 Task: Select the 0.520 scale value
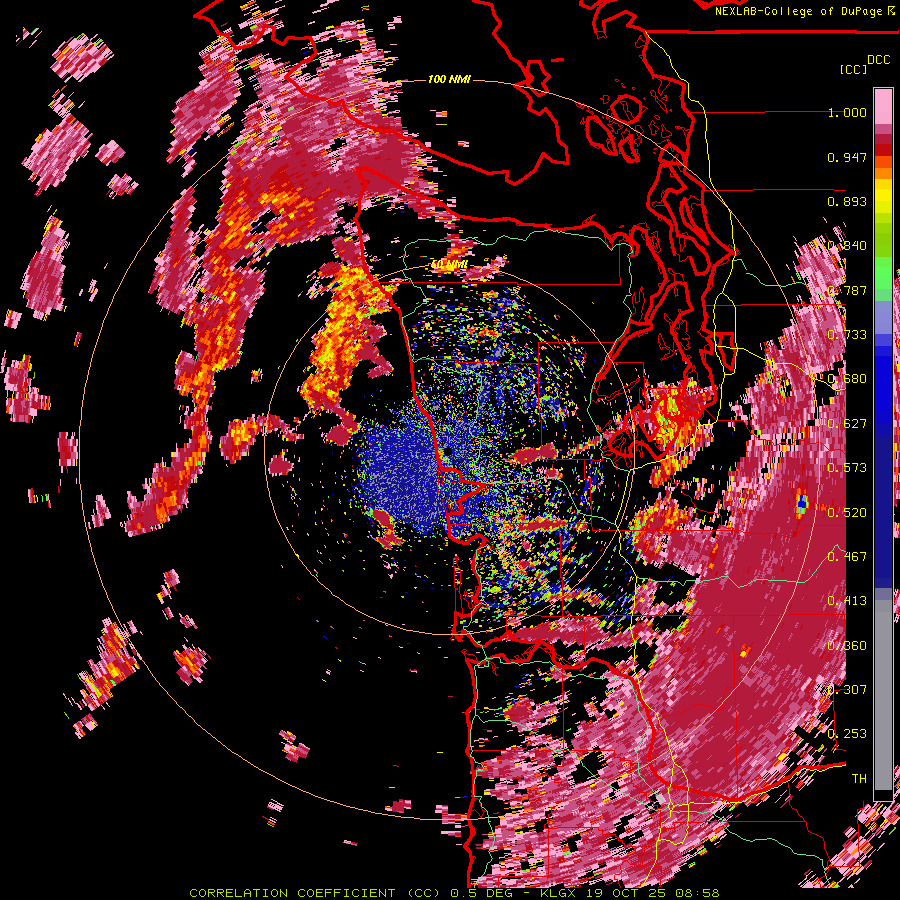click(847, 513)
